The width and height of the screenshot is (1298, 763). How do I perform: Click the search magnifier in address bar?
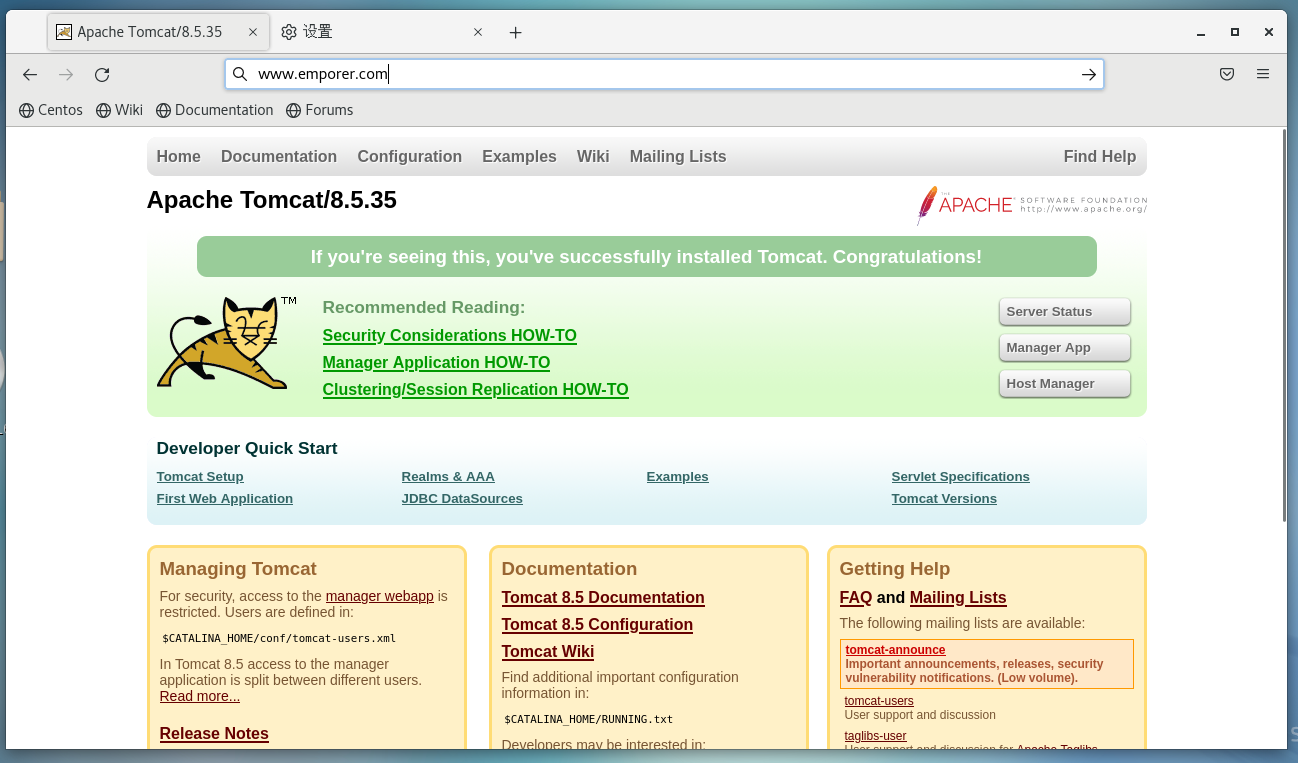240,74
